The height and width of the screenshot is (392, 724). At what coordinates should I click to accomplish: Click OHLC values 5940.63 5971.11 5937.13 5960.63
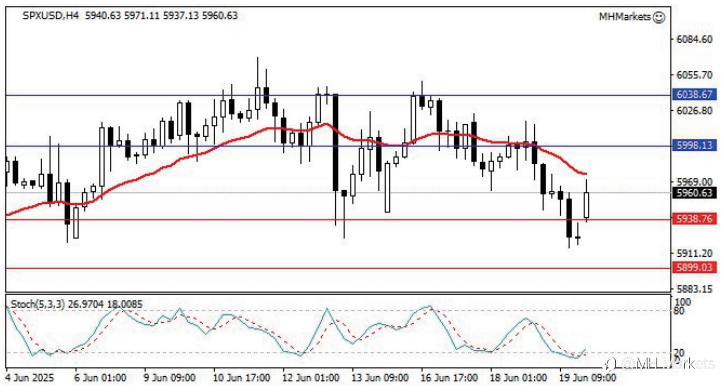point(162,16)
